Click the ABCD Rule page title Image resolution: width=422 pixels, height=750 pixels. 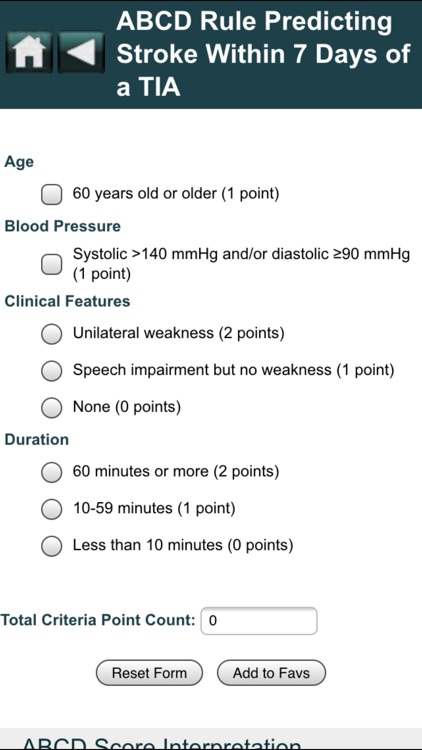point(263,55)
